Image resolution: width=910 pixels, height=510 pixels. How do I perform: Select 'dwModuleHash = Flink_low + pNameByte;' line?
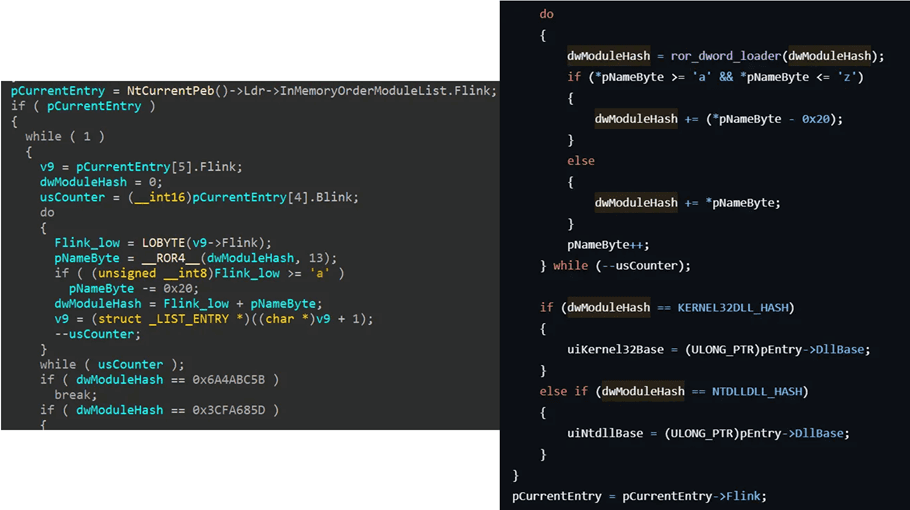pyautogui.click(x=188, y=303)
